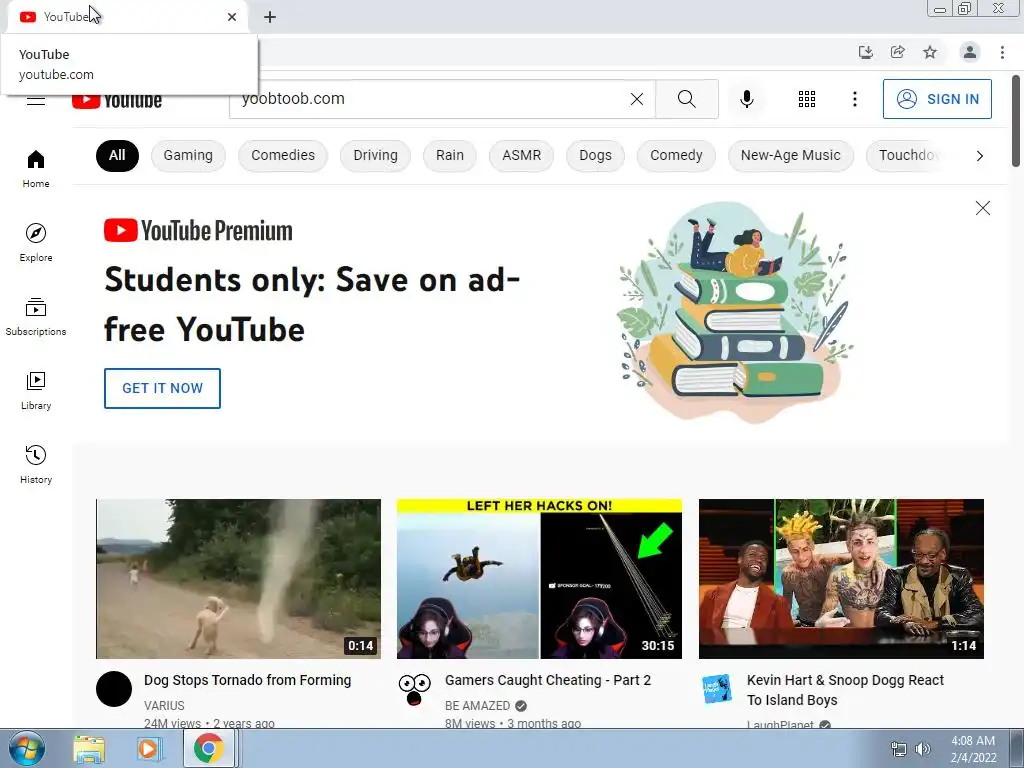Select the Rain filter chip
The height and width of the screenshot is (768, 1024).
click(x=450, y=155)
